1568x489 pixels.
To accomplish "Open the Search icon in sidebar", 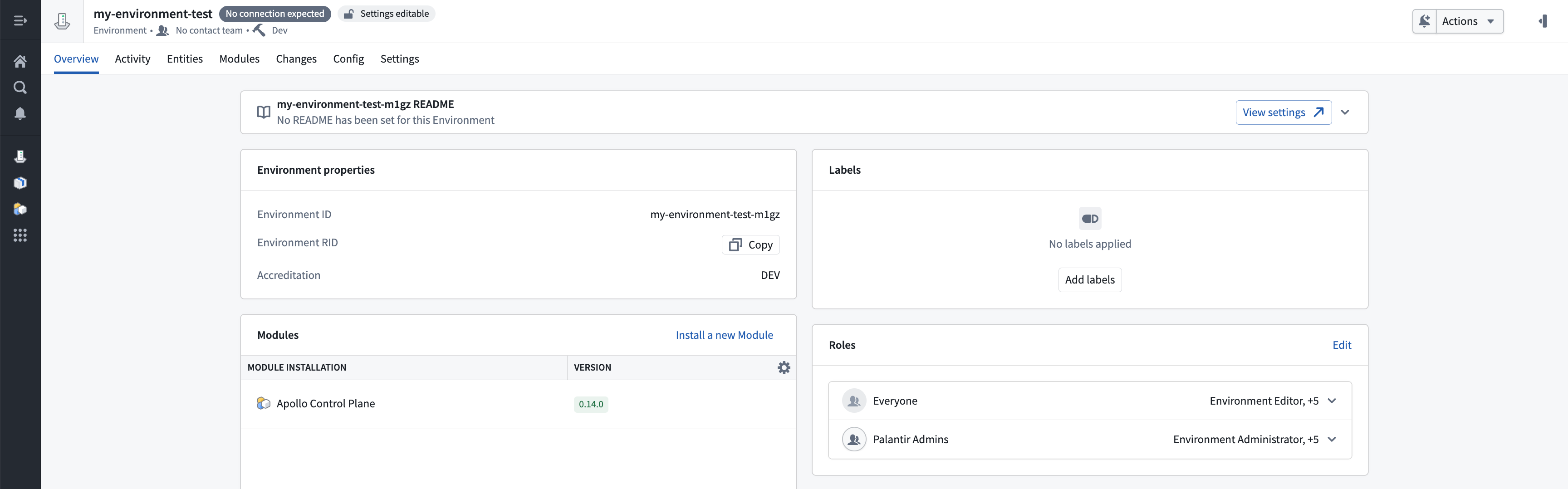I will (20, 88).
